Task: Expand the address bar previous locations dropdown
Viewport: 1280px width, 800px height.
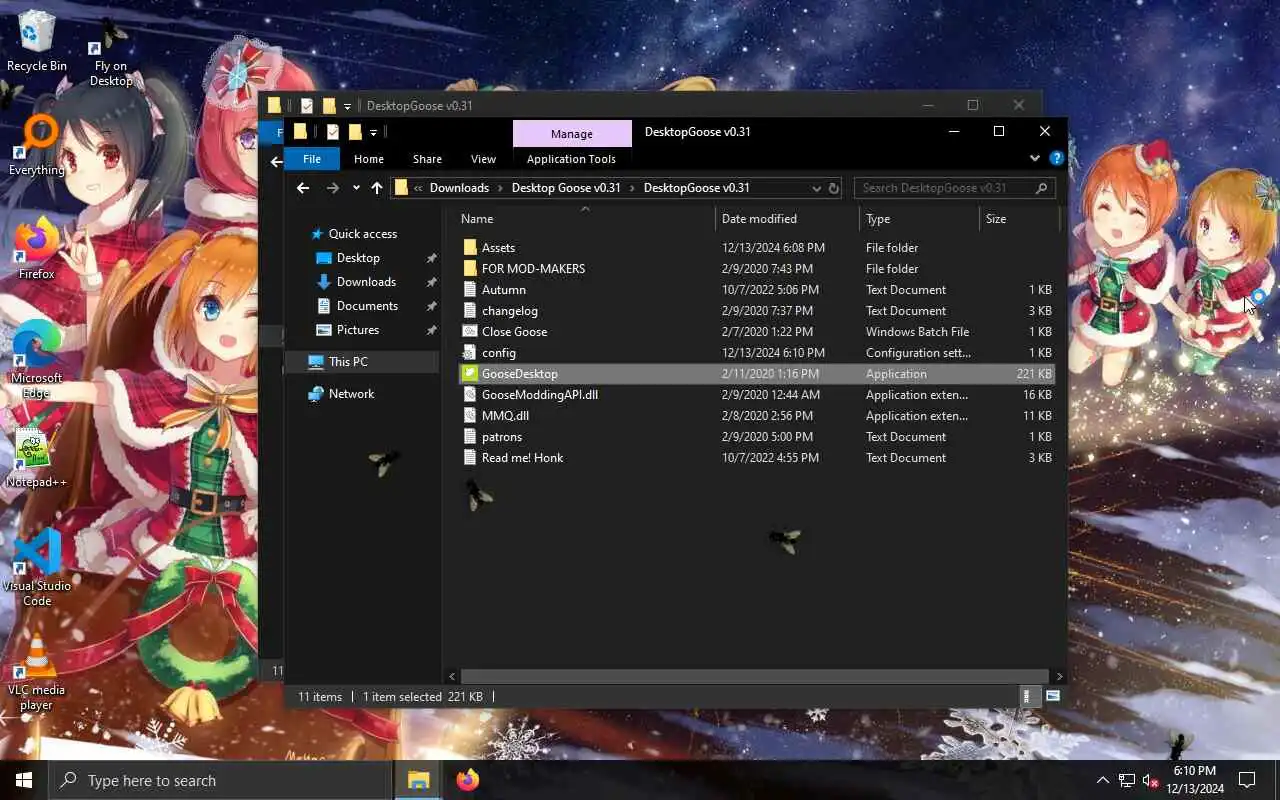Action: coord(817,188)
